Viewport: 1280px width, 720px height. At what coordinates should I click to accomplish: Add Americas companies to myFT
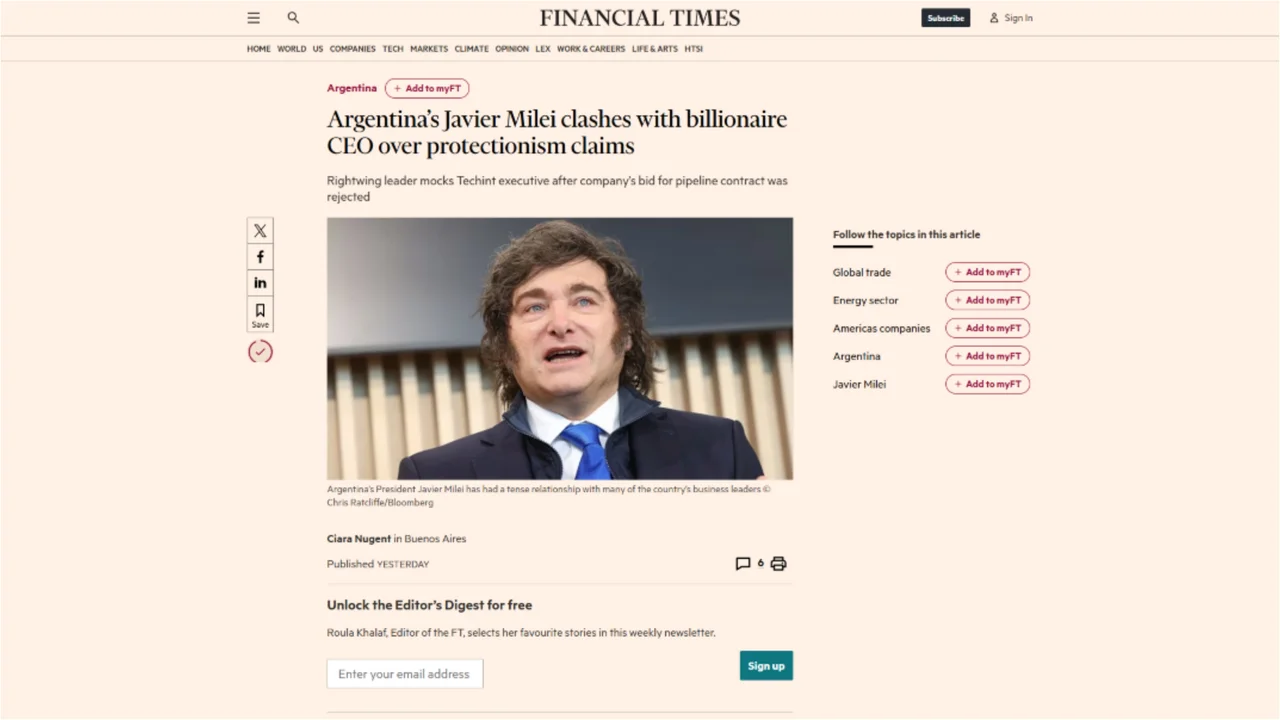point(987,328)
